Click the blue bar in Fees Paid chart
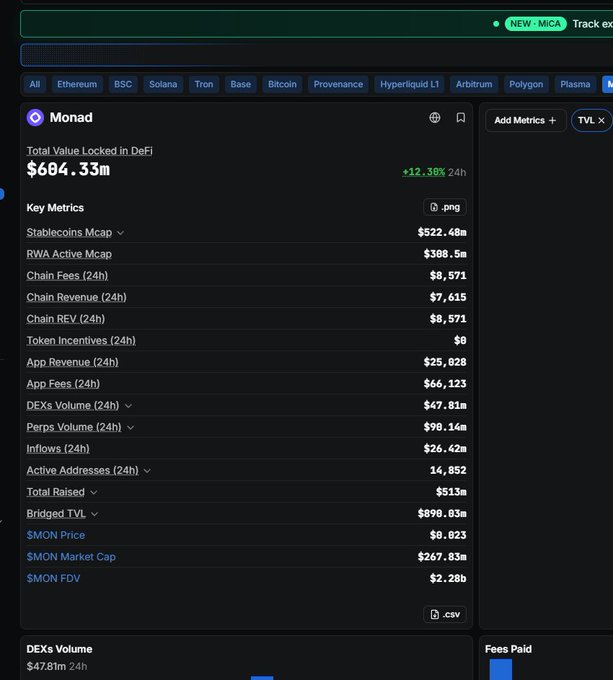Viewport: 613px width, 680px height. [501, 670]
